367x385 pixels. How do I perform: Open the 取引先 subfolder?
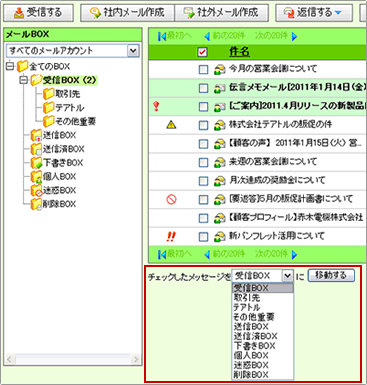pyautogui.click(x=68, y=94)
